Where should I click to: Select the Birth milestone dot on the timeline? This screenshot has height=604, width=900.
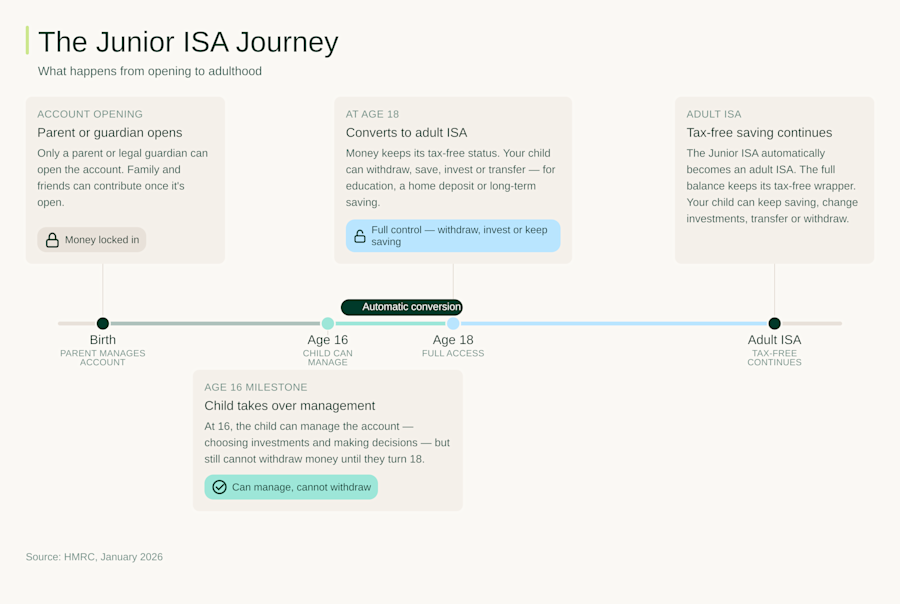pos(102,323)
